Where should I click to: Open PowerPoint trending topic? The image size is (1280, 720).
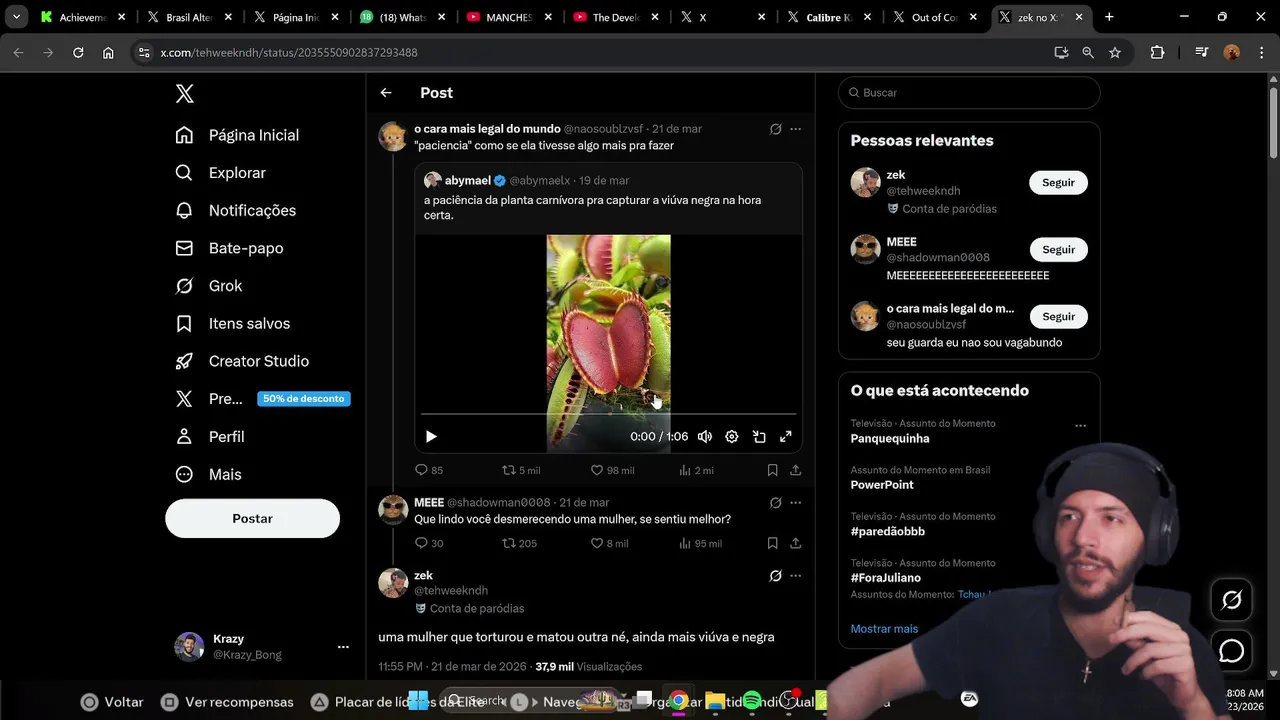pos(882,485)
